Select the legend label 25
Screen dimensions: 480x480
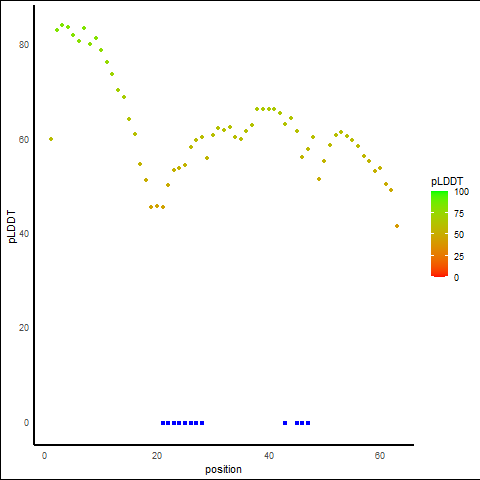459,257
